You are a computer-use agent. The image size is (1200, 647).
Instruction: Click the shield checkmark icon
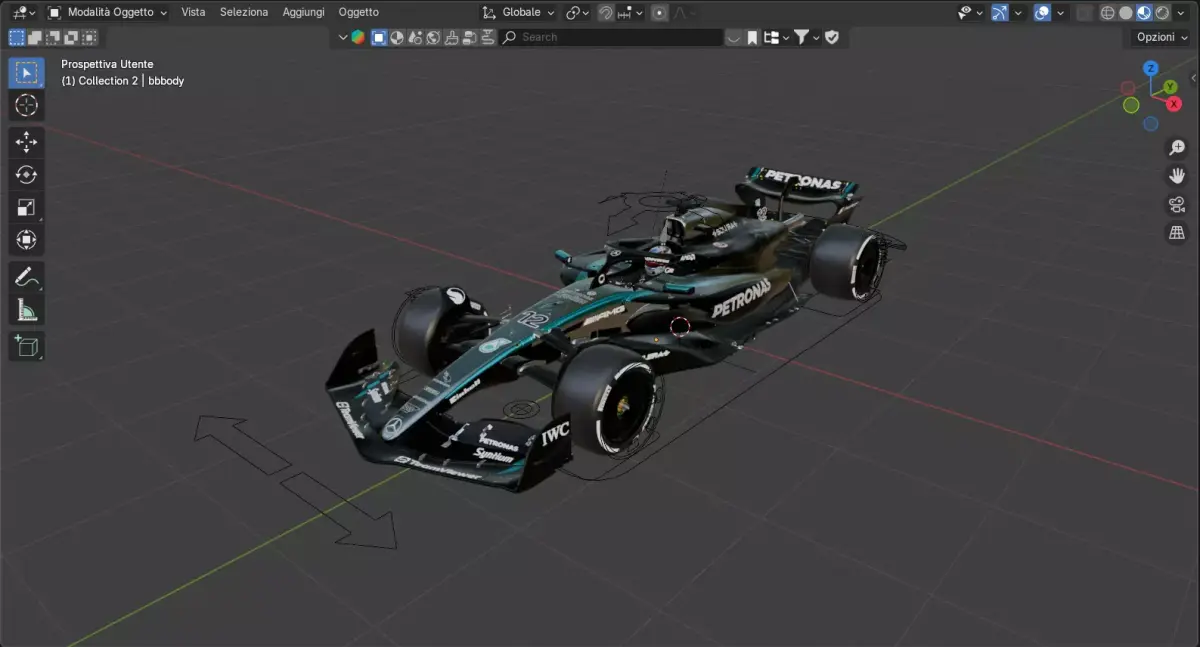tap(831, 37)
